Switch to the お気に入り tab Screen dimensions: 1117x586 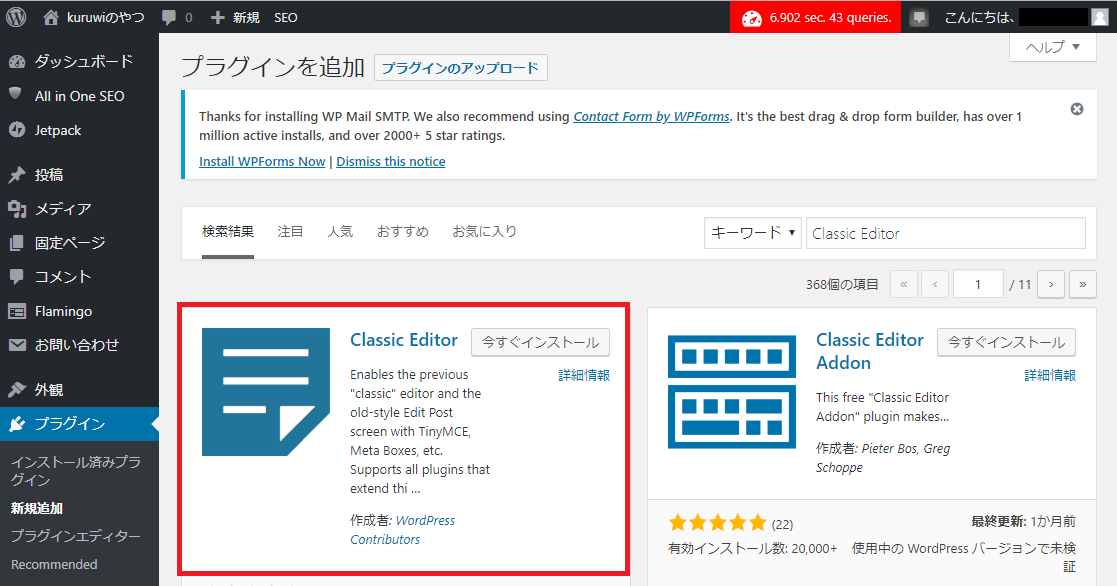coord(484,231)
